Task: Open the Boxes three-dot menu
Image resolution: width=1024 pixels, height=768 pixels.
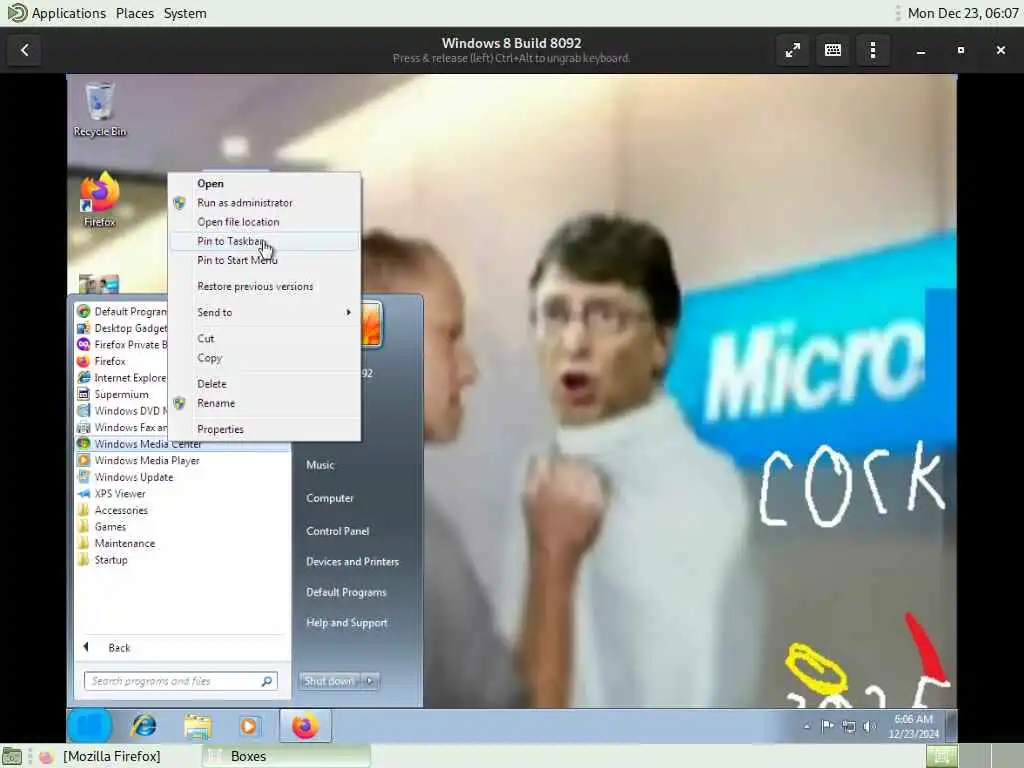Action: (873, 50)
